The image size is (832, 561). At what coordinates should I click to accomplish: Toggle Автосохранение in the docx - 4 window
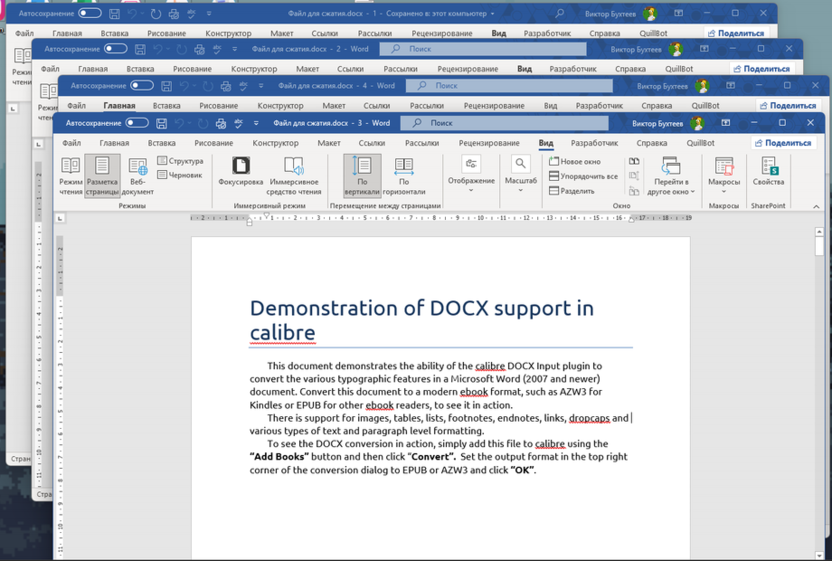(x=142, y=86)
